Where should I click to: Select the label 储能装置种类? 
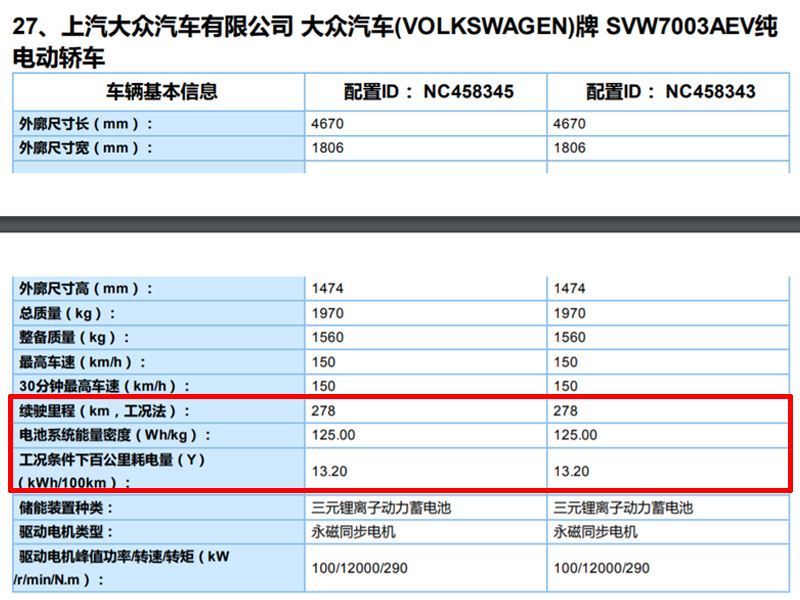tap(66, 508)
